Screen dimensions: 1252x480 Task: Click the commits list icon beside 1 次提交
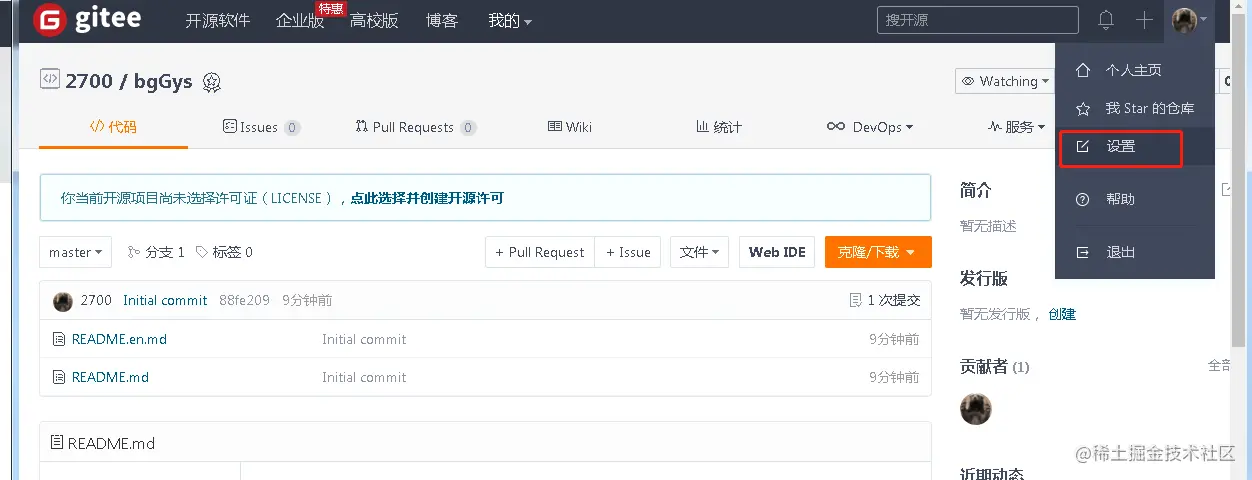[x=855, y=300]
